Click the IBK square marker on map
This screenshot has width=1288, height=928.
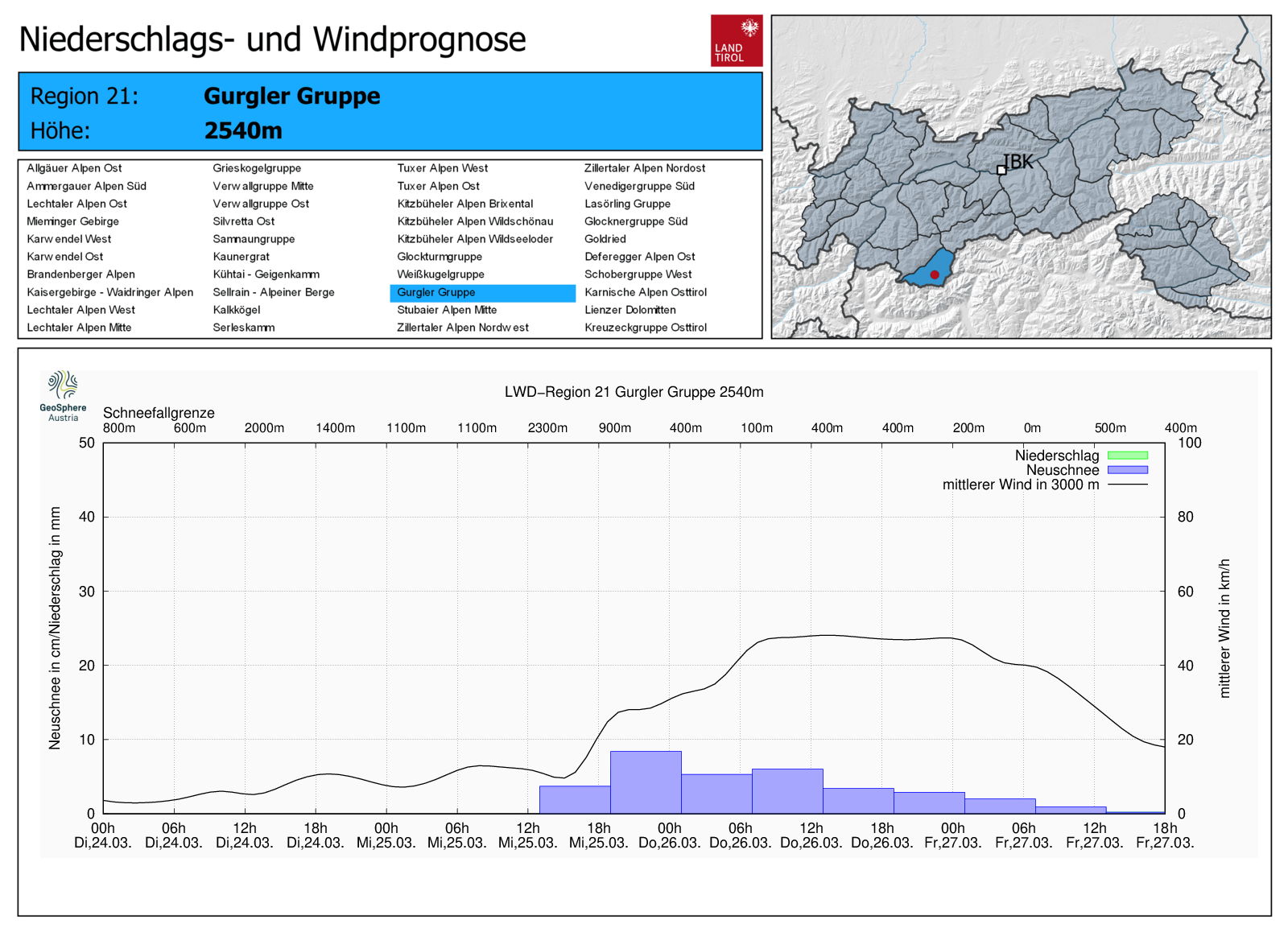tap(1001, 170)
